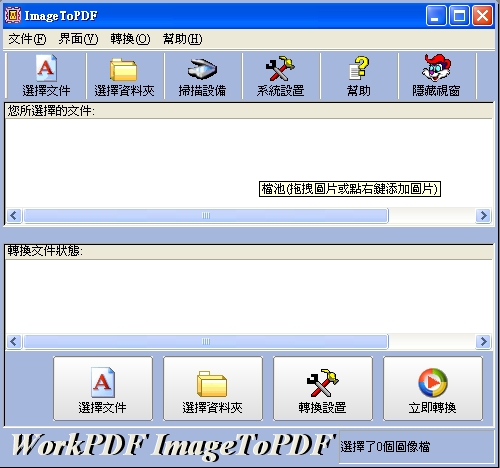Click right arrow of status list scrollbar
This screenshot has width=500, height=468.
tap(483, 342)
